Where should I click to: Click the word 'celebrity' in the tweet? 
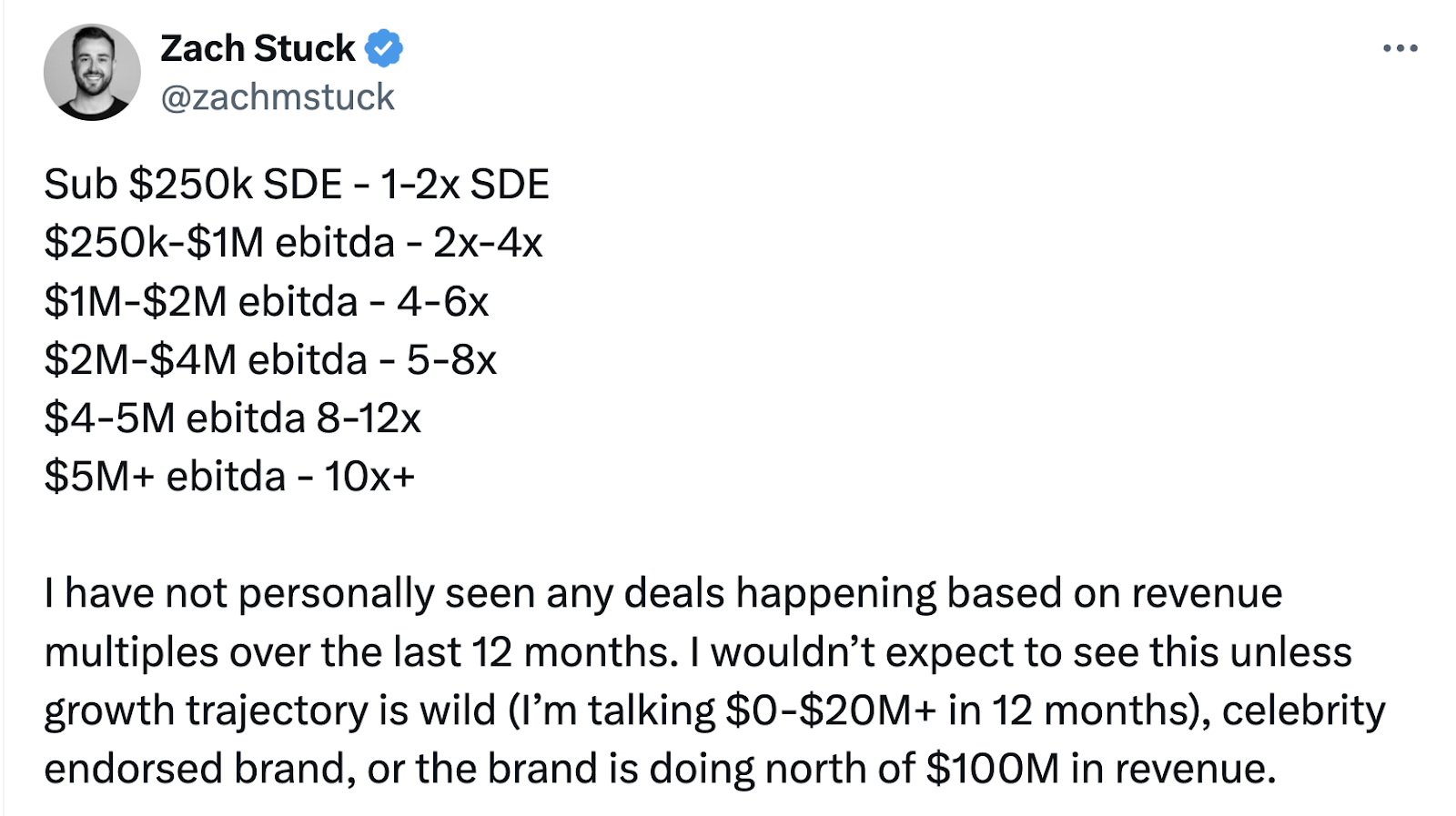tap(1303, 710)
